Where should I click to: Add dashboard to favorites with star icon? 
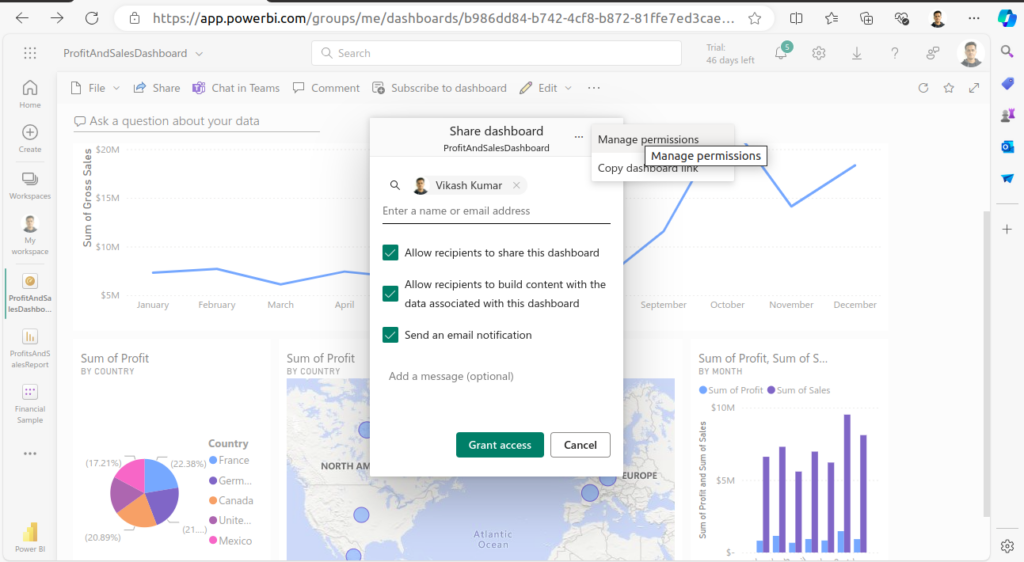pyautogui.click(x=948, y=88)
